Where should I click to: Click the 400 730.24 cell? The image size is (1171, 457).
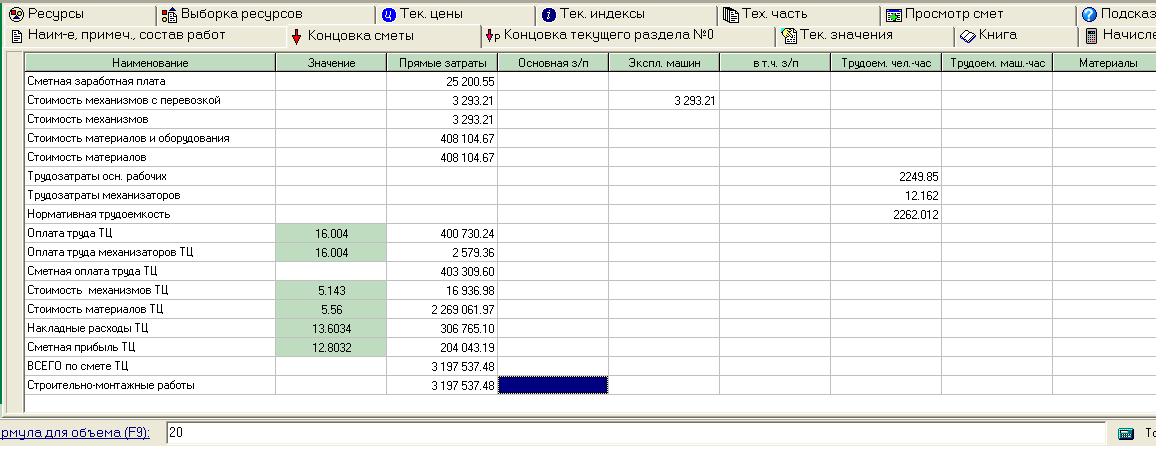pos(442,234)
